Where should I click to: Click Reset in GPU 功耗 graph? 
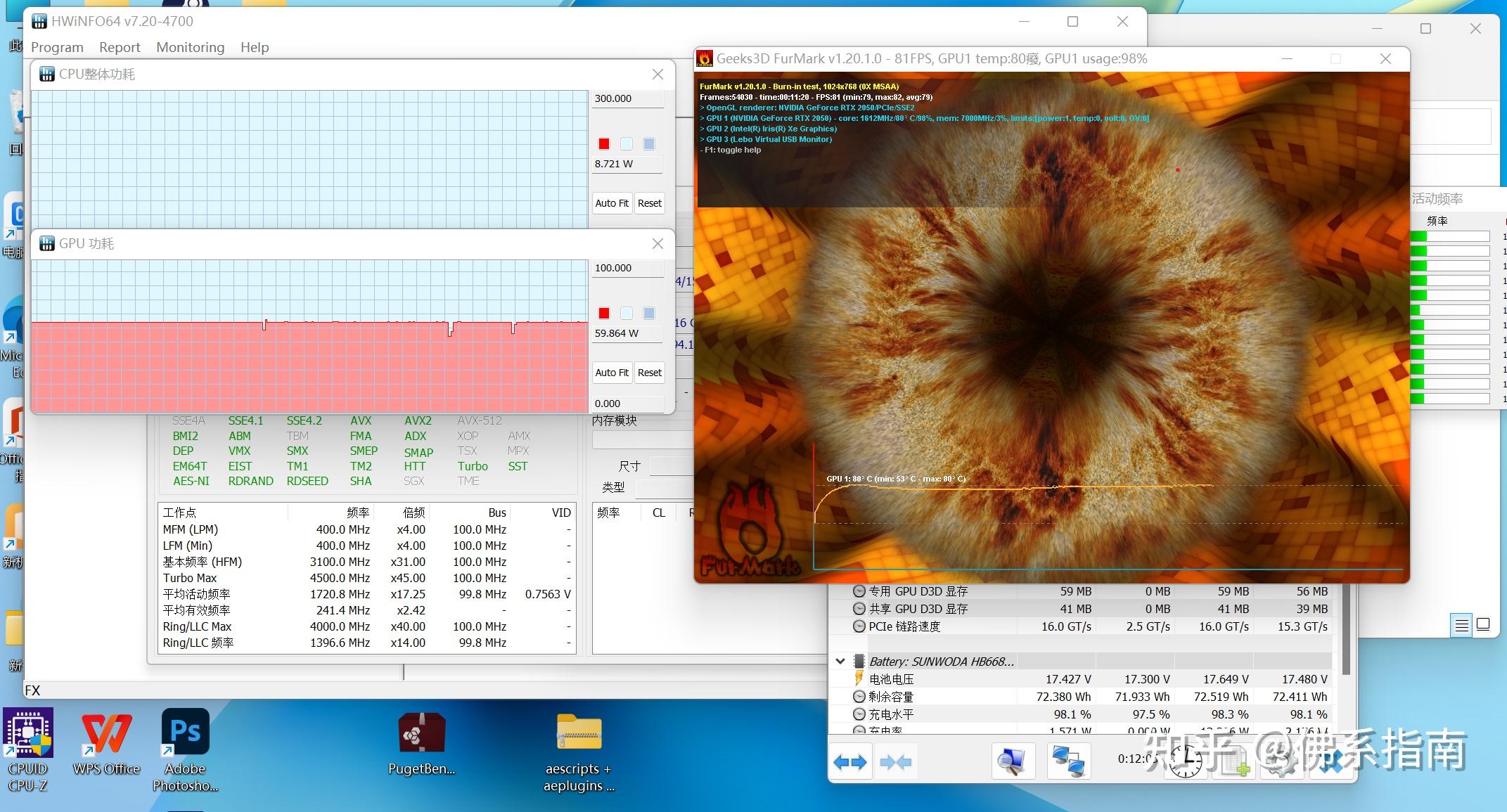tap(649, 373)
